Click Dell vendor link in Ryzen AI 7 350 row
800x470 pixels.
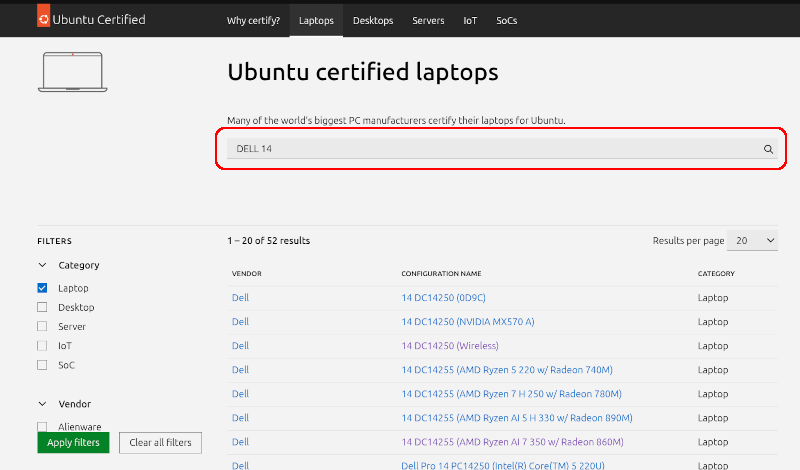[x=240, y=441]
